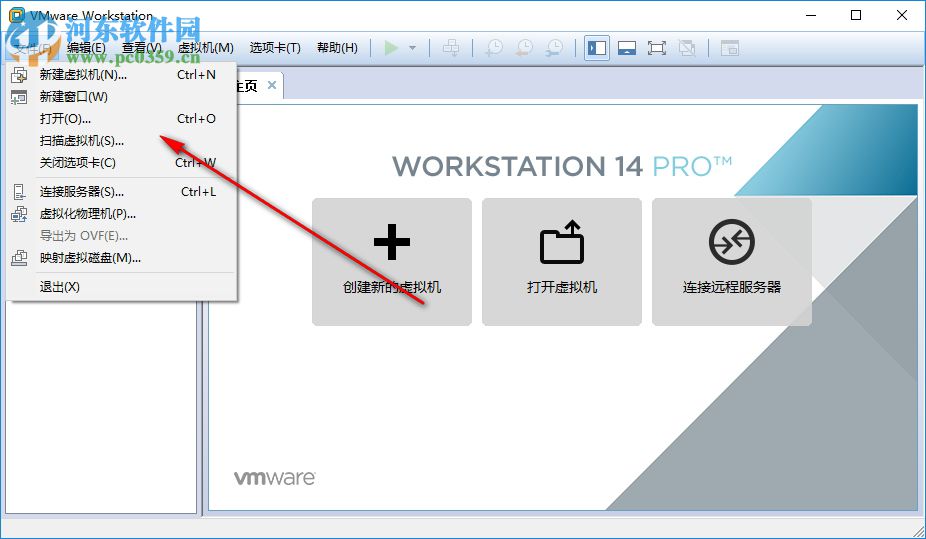Click the revert to snapshot icon
This screenshot has width=926, height=539.
coord(524,48)
